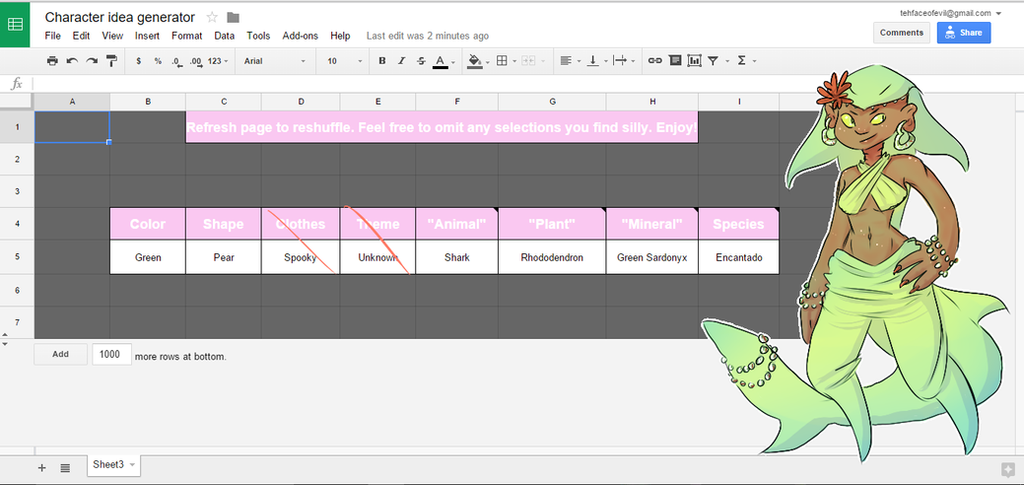Toggle bold formatting
Image resolution: width=1024 pixels, height=485 pixels.
[382, 61]
